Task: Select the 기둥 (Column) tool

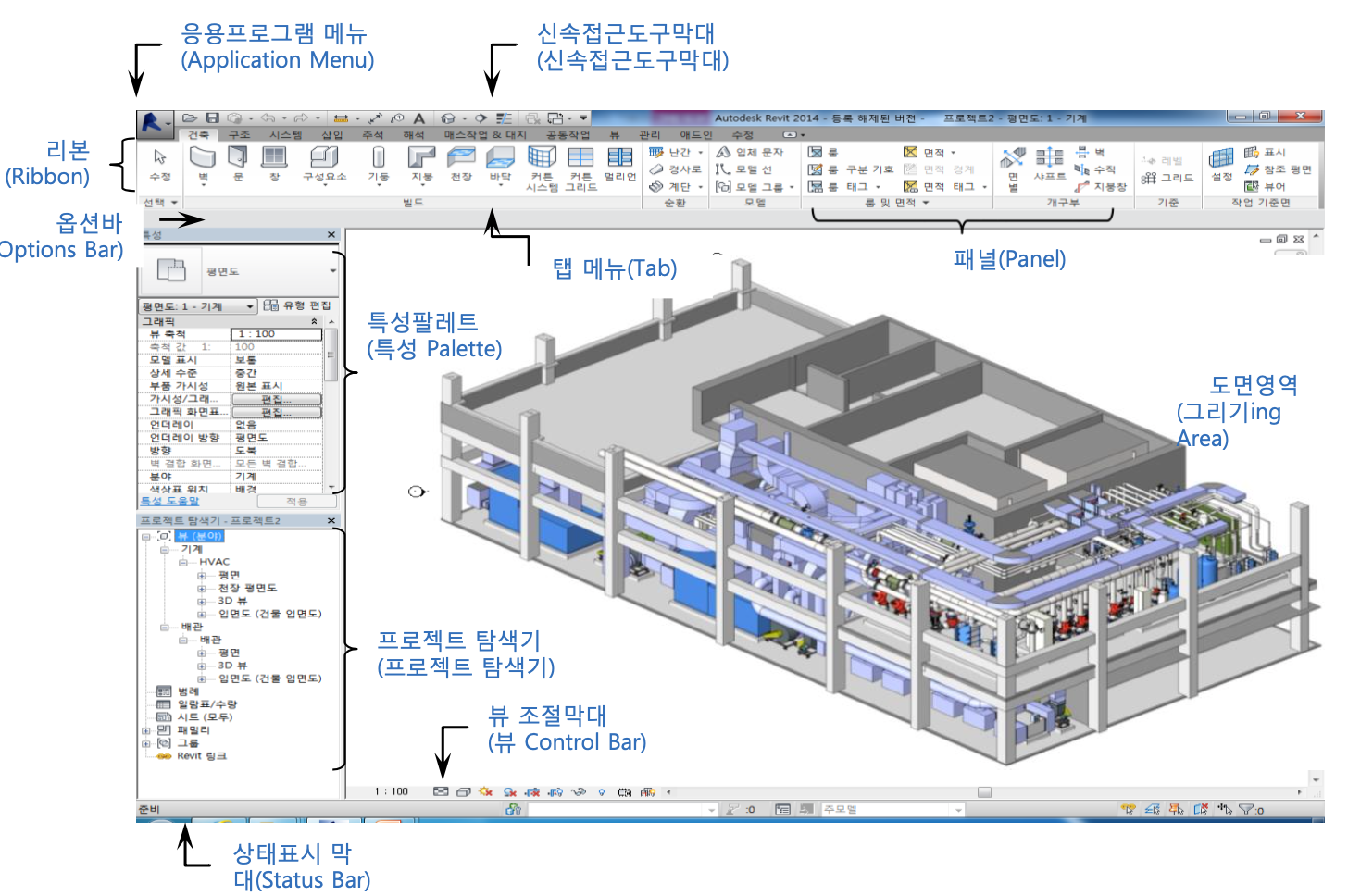Action: point(378,165)
